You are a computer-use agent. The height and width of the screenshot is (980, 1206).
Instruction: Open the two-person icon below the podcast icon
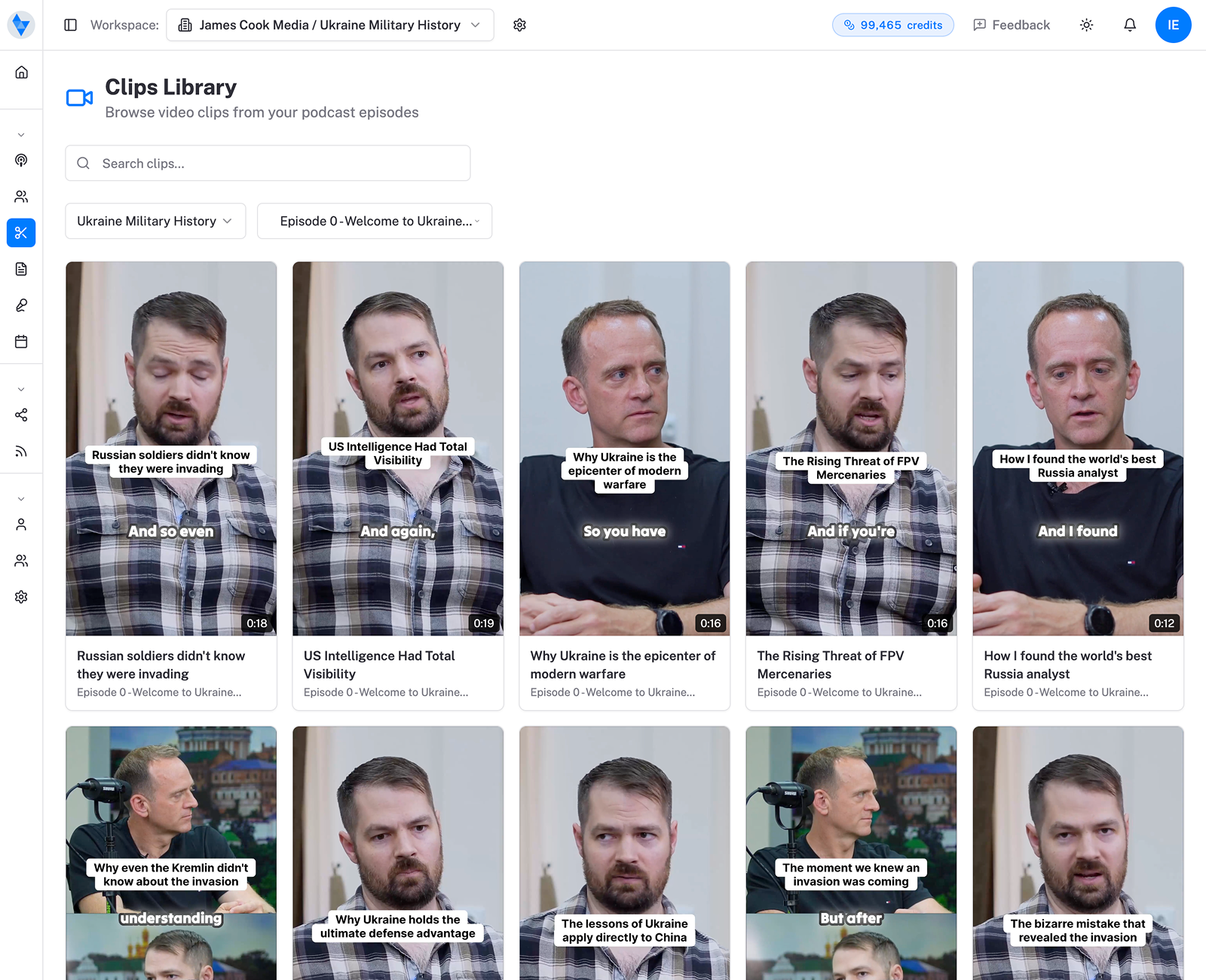coord(21,197)
